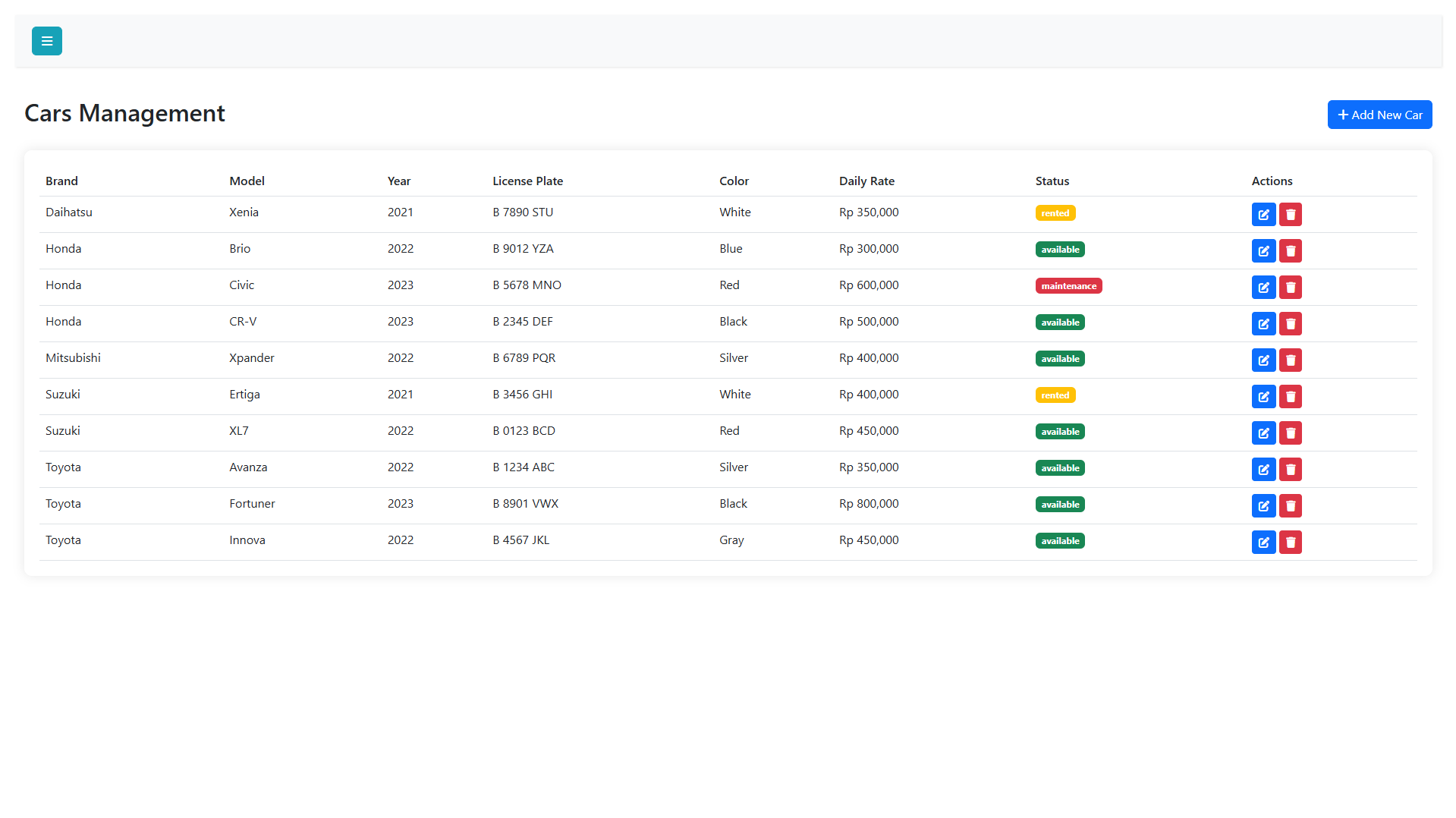The width and height of the screenshot is (1456, 818).
Task: Edit the Honda Civic car
Action: pyautogui.click(x=1263, y=288)
